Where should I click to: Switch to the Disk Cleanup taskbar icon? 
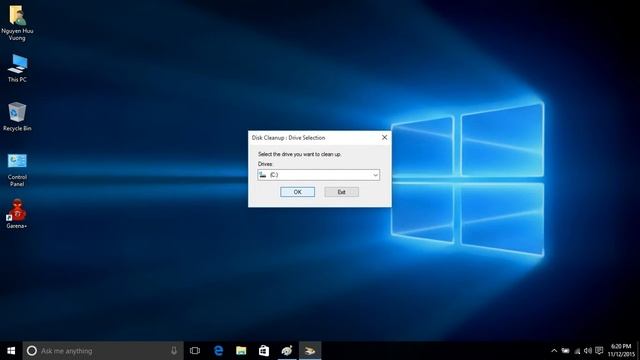[x=310, y=351]
